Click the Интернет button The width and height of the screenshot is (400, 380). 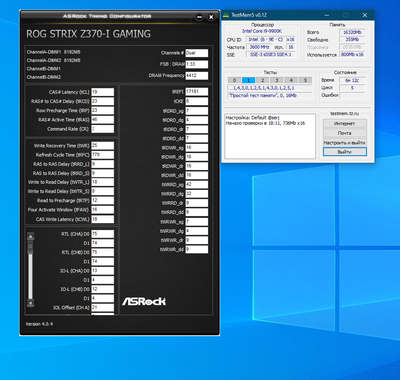[345, 123]
